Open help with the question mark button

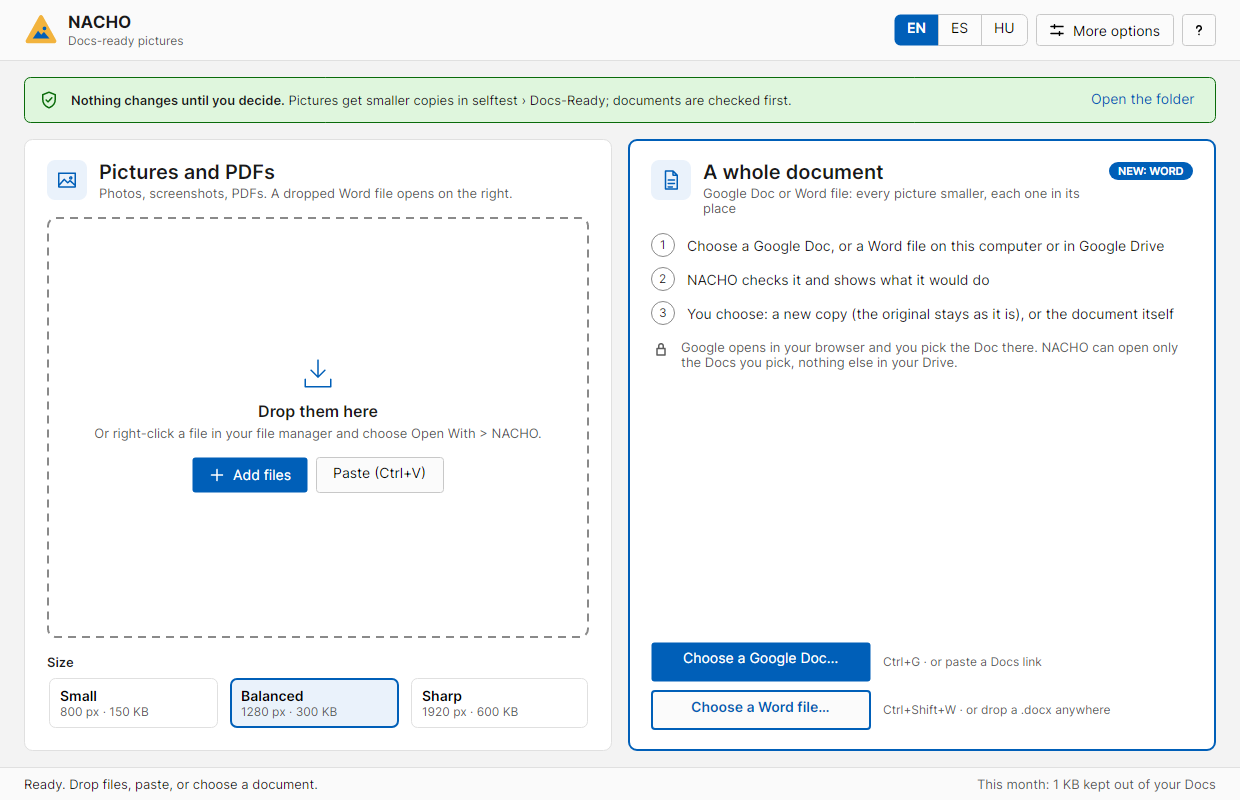[1199, 30]
